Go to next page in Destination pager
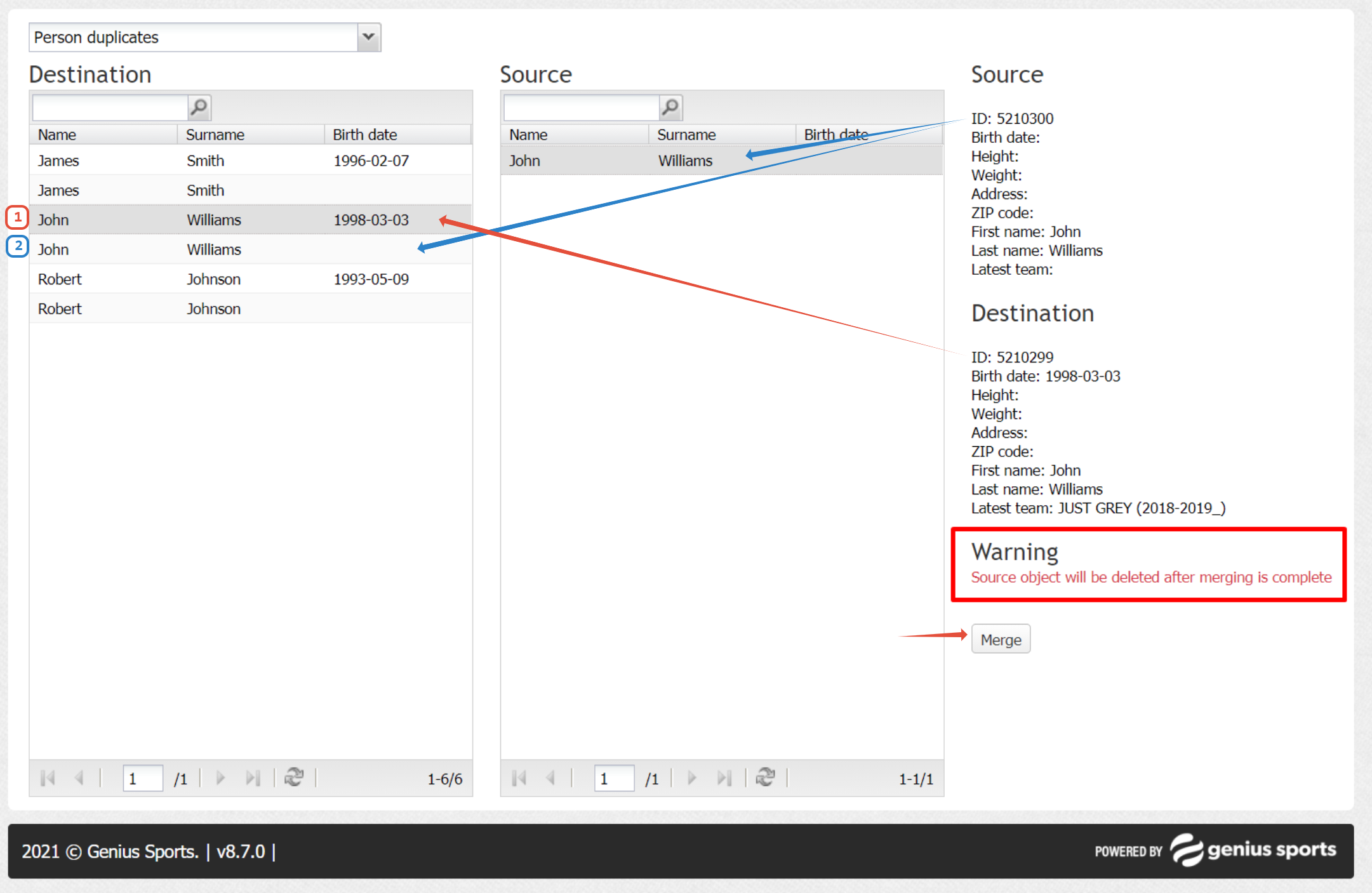 pyautogui.click(x=220, y=777)
